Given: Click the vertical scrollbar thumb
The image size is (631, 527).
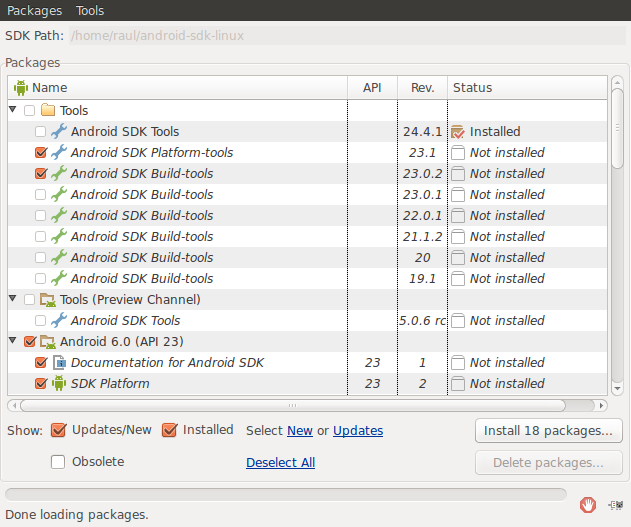Looking at the screenshot, I should point(617,128).
